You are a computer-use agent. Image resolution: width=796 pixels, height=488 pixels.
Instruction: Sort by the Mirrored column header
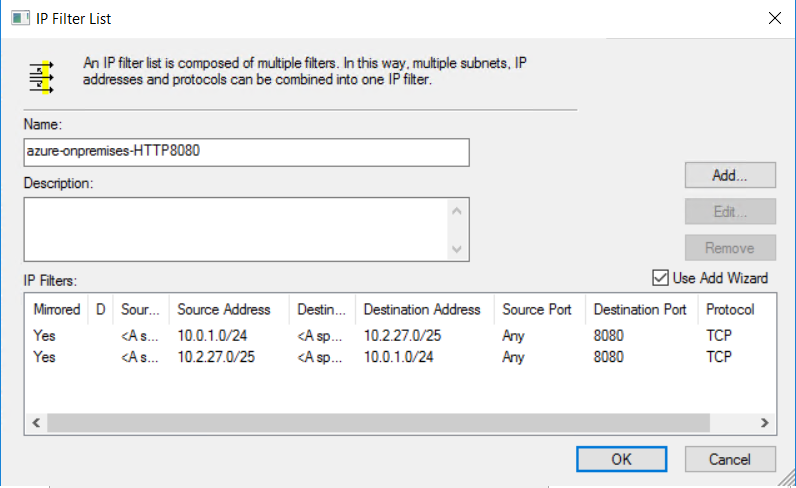tap(57, 309)
